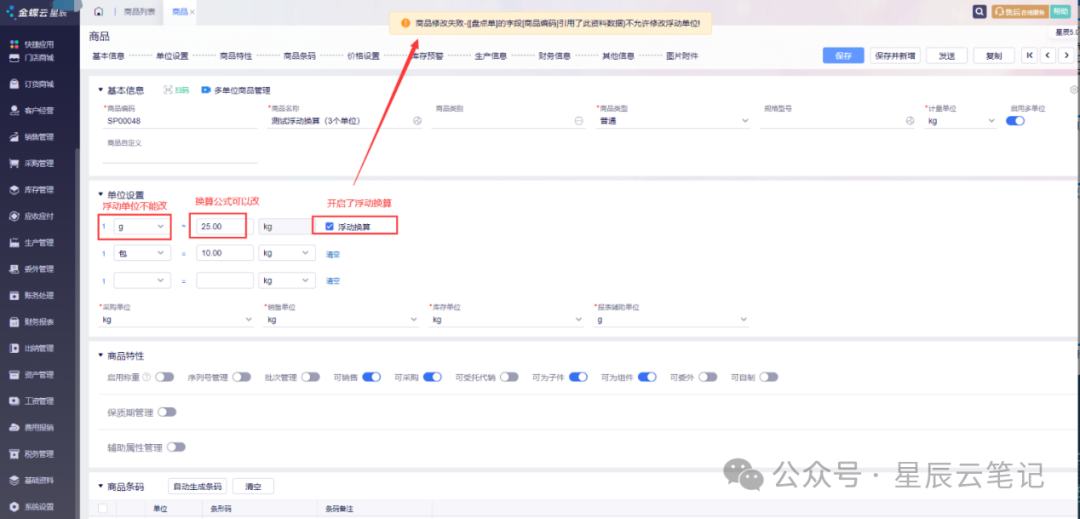Open the 报表辅助单位 dropdown
This screenshot has width=1080, height=519.
point(671,319)
